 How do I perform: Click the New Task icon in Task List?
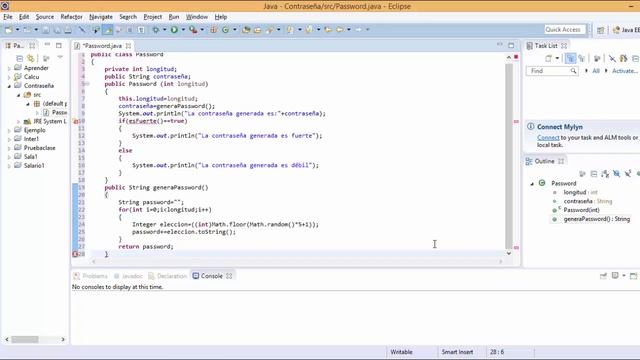click(x=549, y=59)
